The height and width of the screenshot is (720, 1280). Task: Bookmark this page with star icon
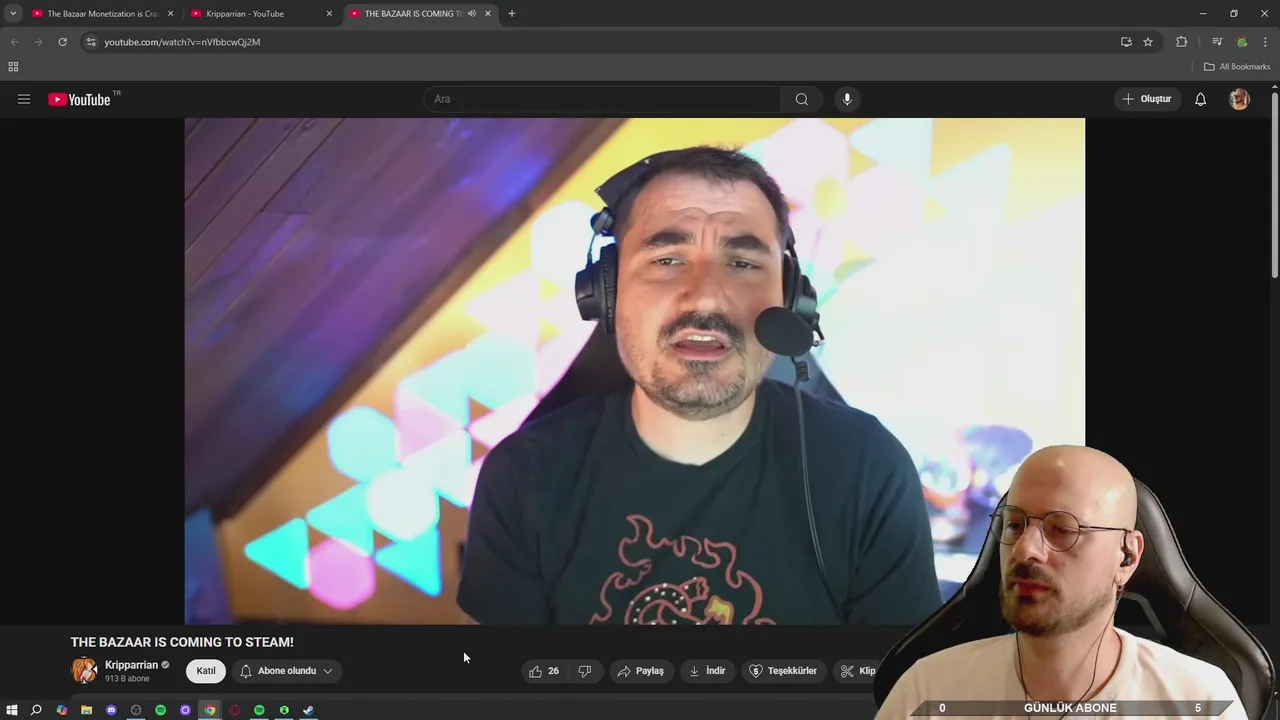[1148, 42]
